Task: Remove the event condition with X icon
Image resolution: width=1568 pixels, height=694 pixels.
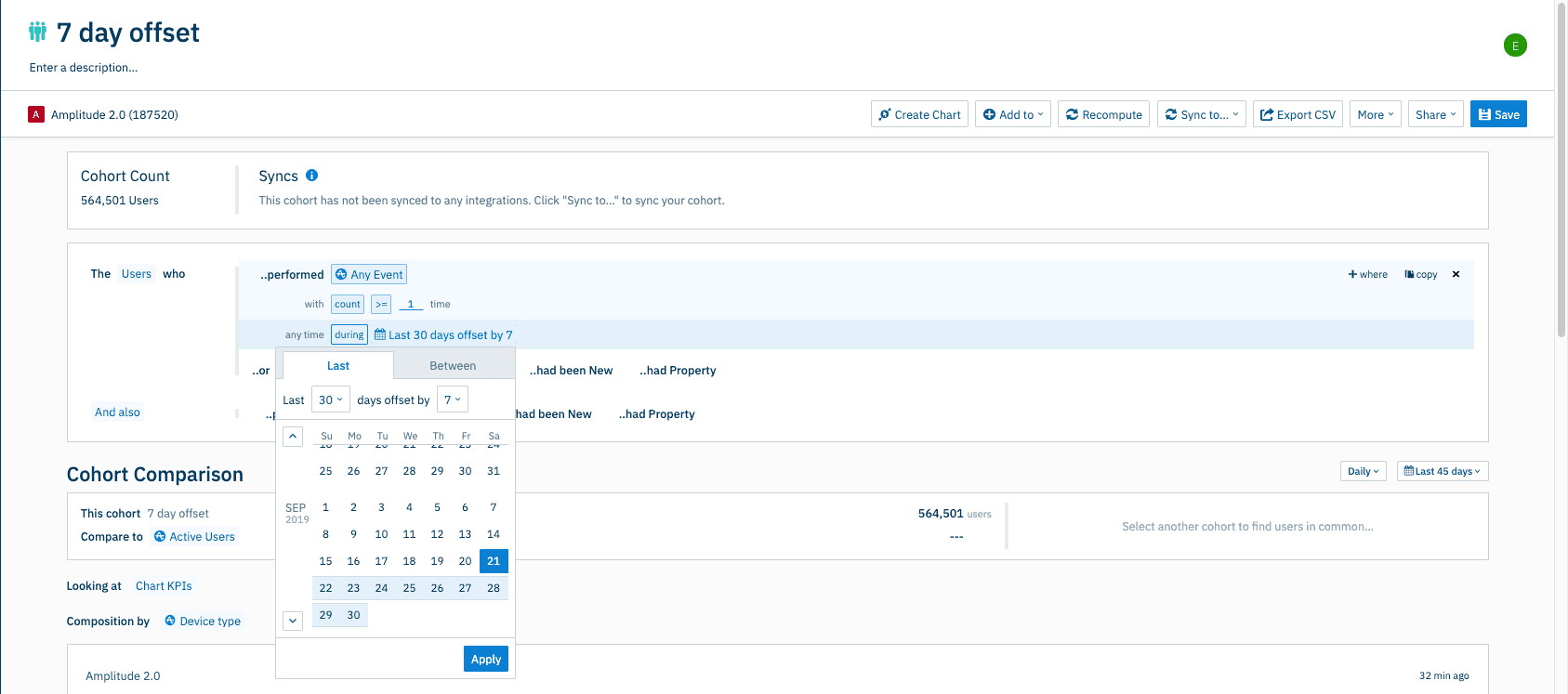Action: coord(1456,274)
